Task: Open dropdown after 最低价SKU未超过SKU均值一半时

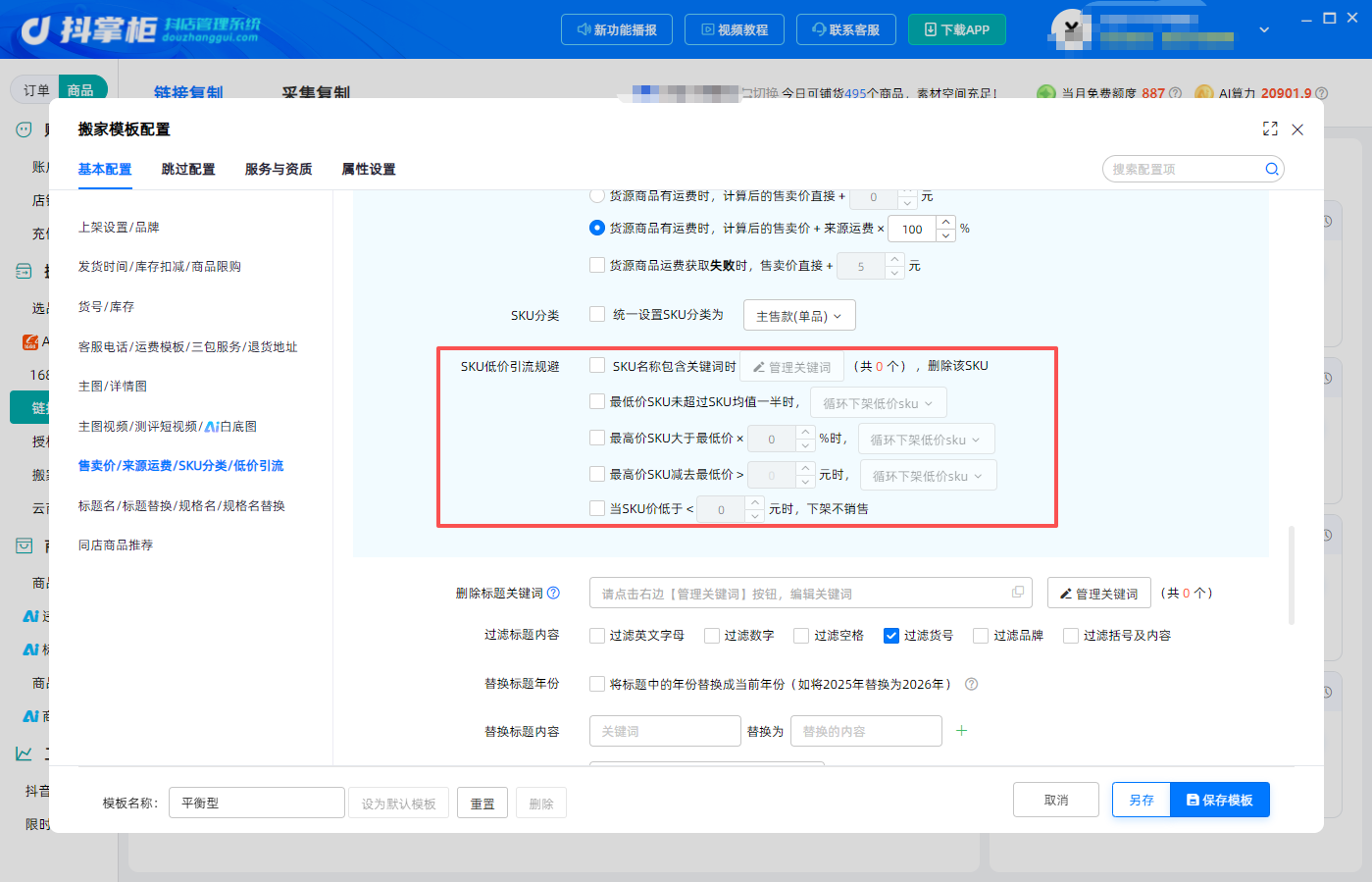Action: 879,403
